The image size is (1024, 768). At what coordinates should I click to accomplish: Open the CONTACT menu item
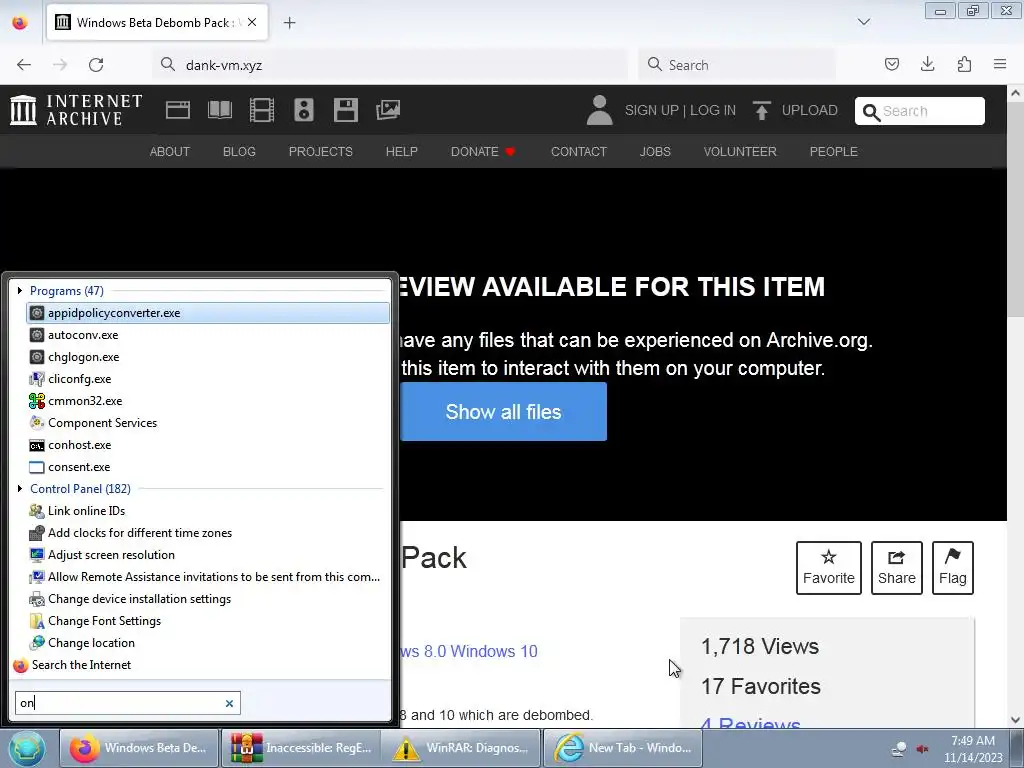pos(579,152)
